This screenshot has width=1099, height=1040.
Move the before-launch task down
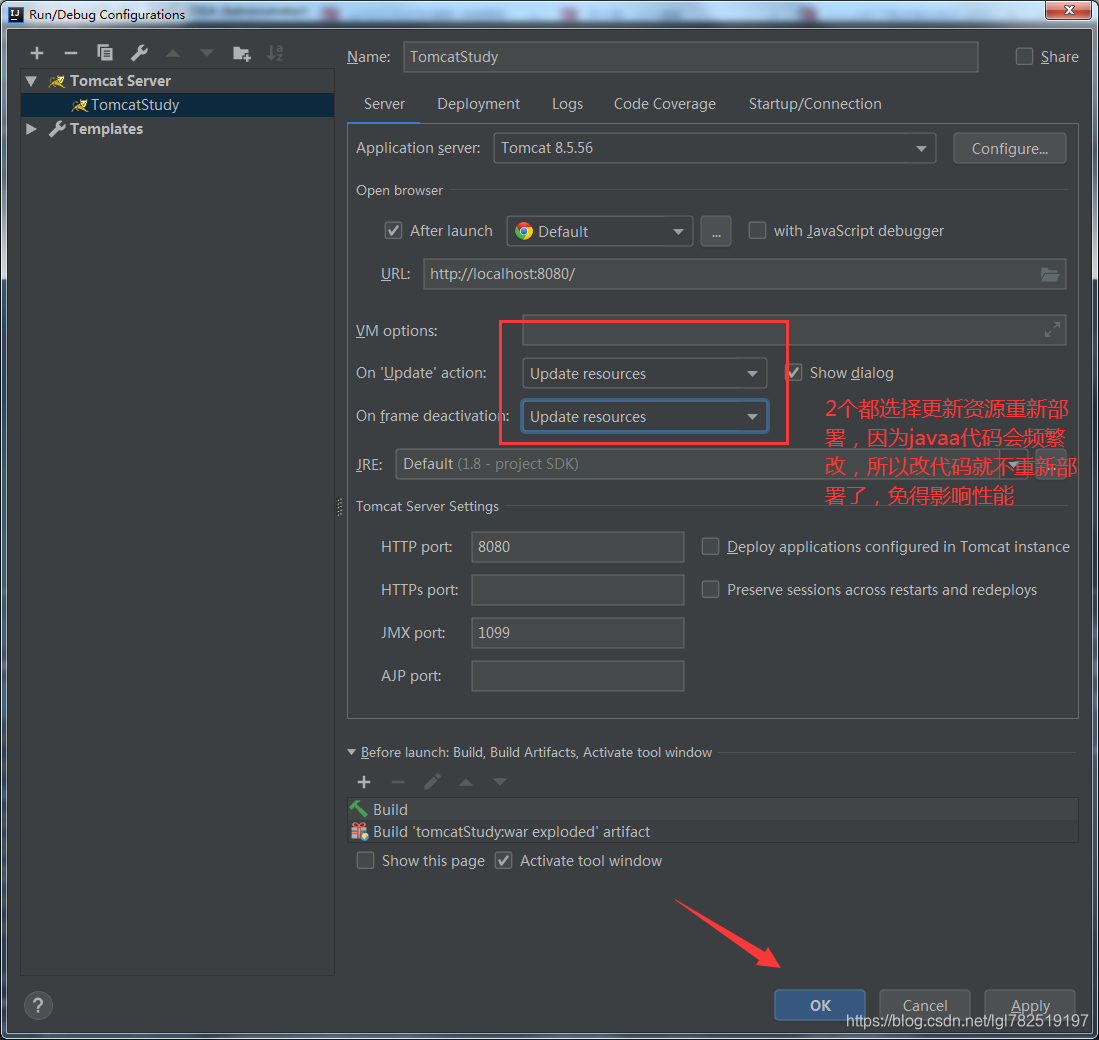pos(499,782)
